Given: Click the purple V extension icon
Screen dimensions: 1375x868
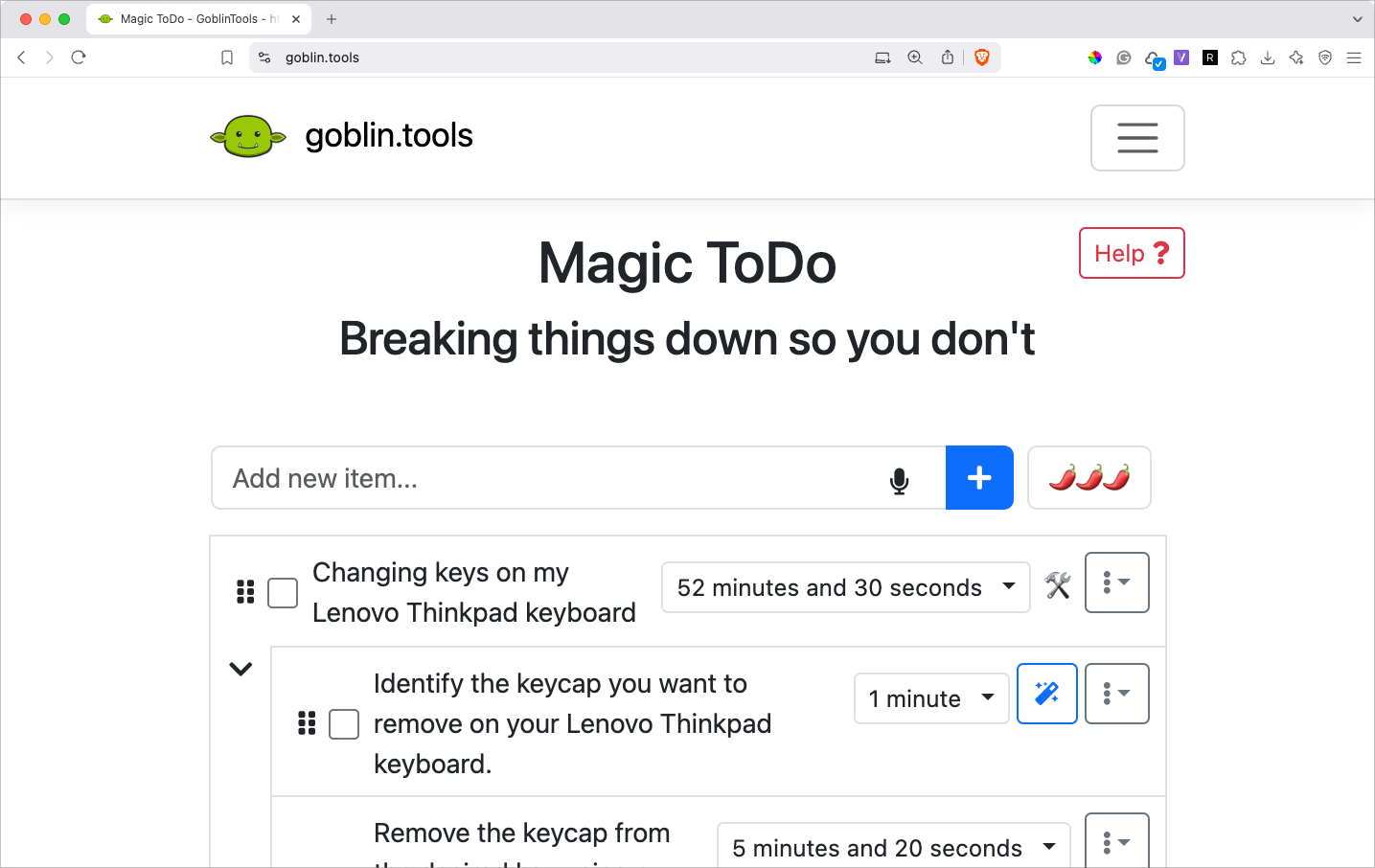Looking at the screenshot, I should [x=1181, y=57].
